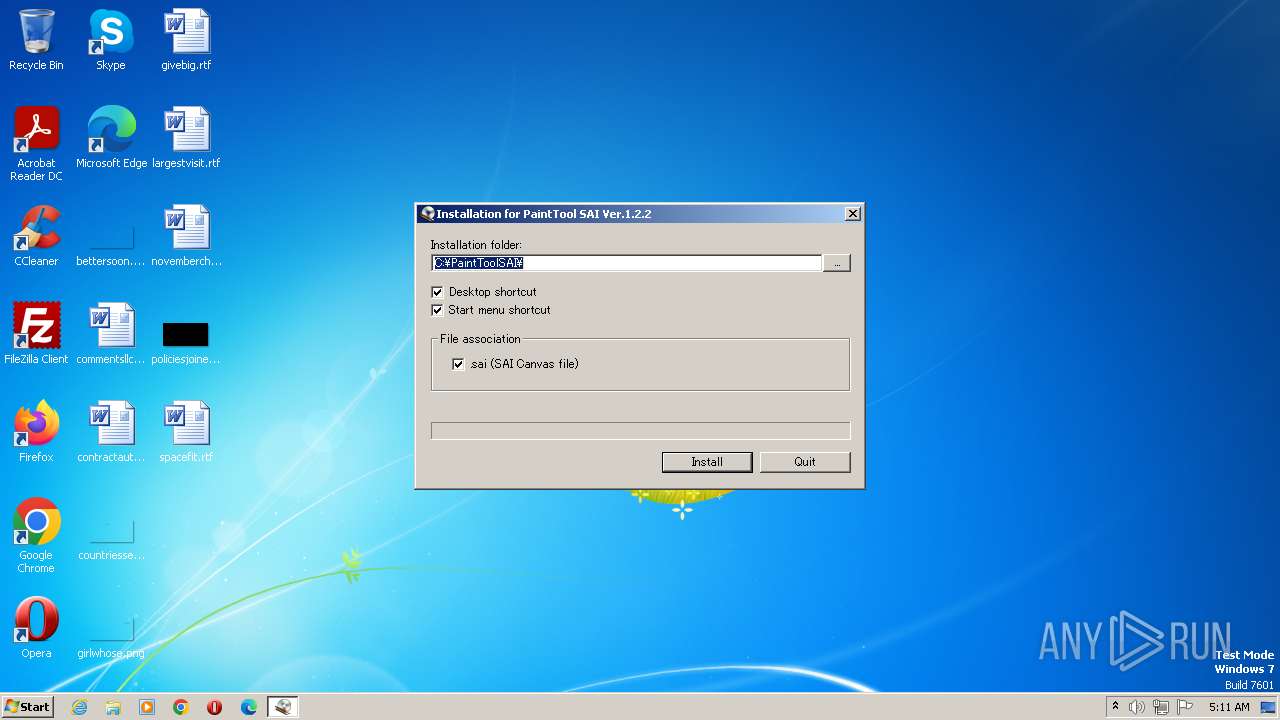
Task: Click the Quit button
Action: tap(805, 462)
